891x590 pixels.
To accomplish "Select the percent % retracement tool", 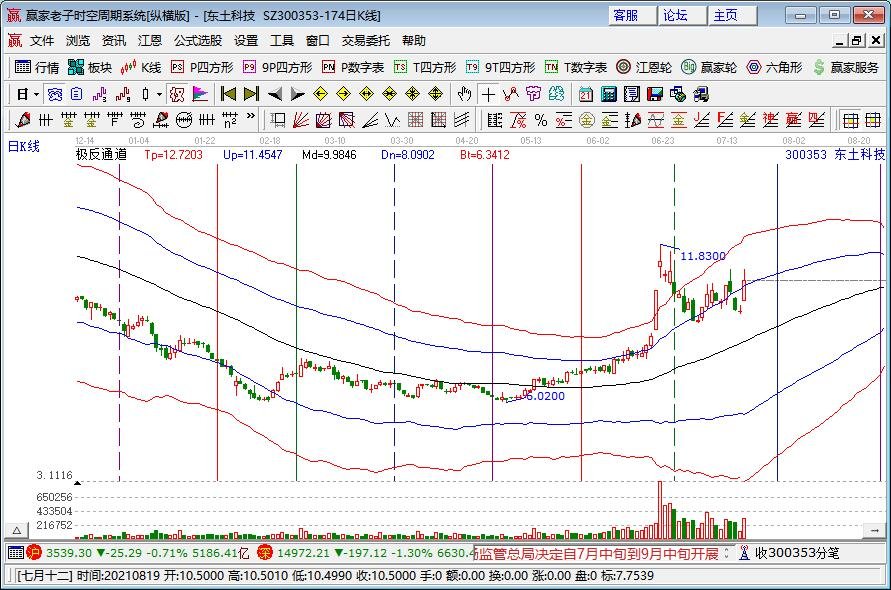I will [540, 120].
